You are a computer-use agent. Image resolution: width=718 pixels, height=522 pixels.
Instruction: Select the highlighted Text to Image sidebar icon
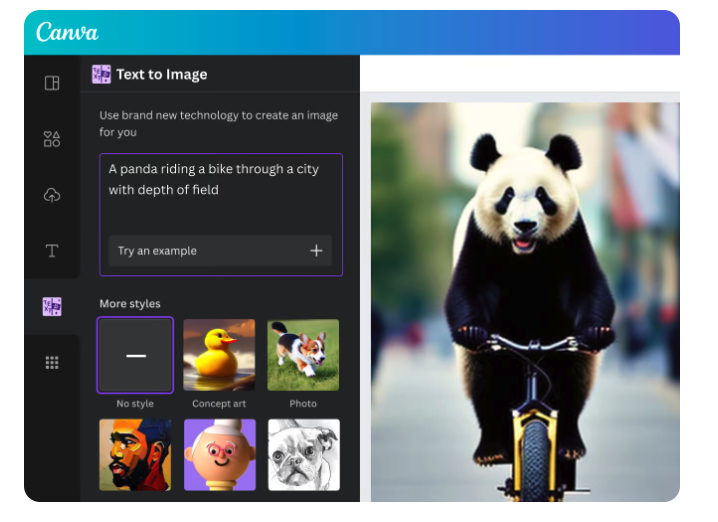(x=52, y=307)
